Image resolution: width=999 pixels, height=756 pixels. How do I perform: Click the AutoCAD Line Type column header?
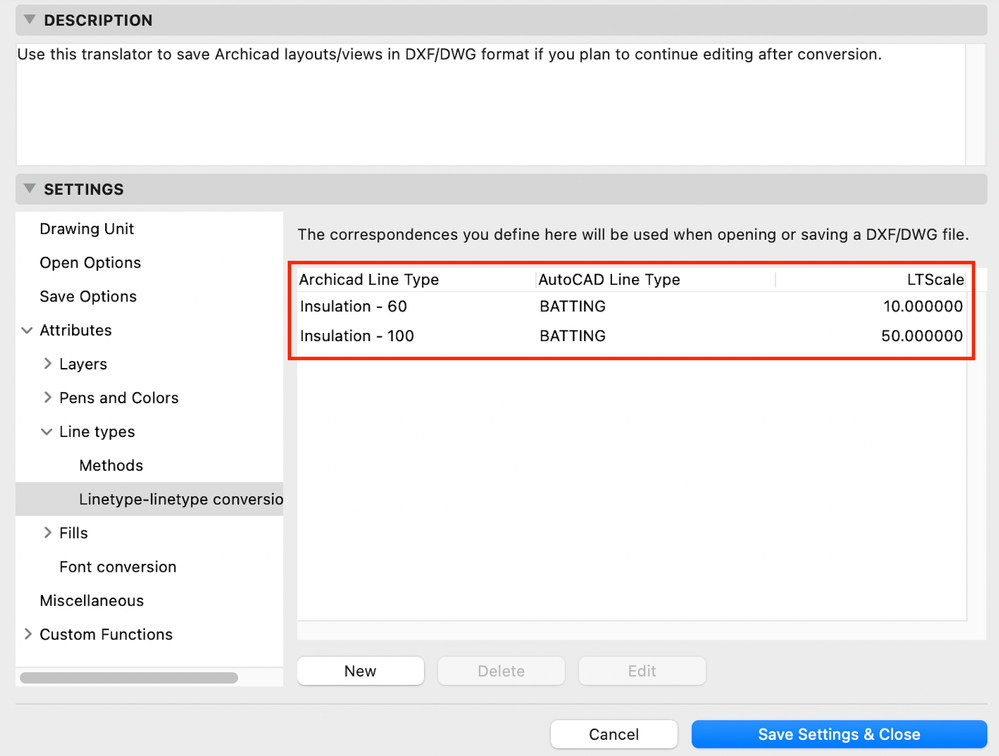656,280
